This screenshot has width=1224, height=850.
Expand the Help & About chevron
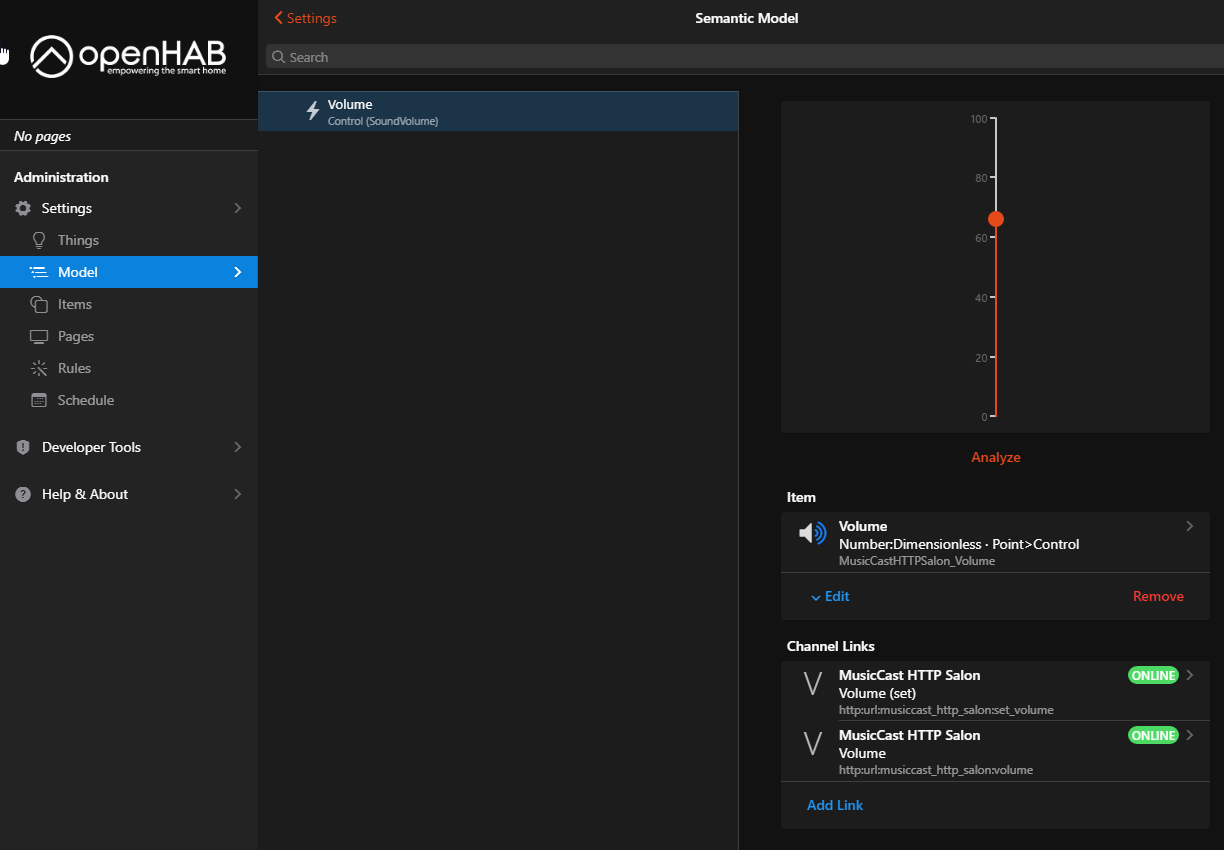click(238, 494)
